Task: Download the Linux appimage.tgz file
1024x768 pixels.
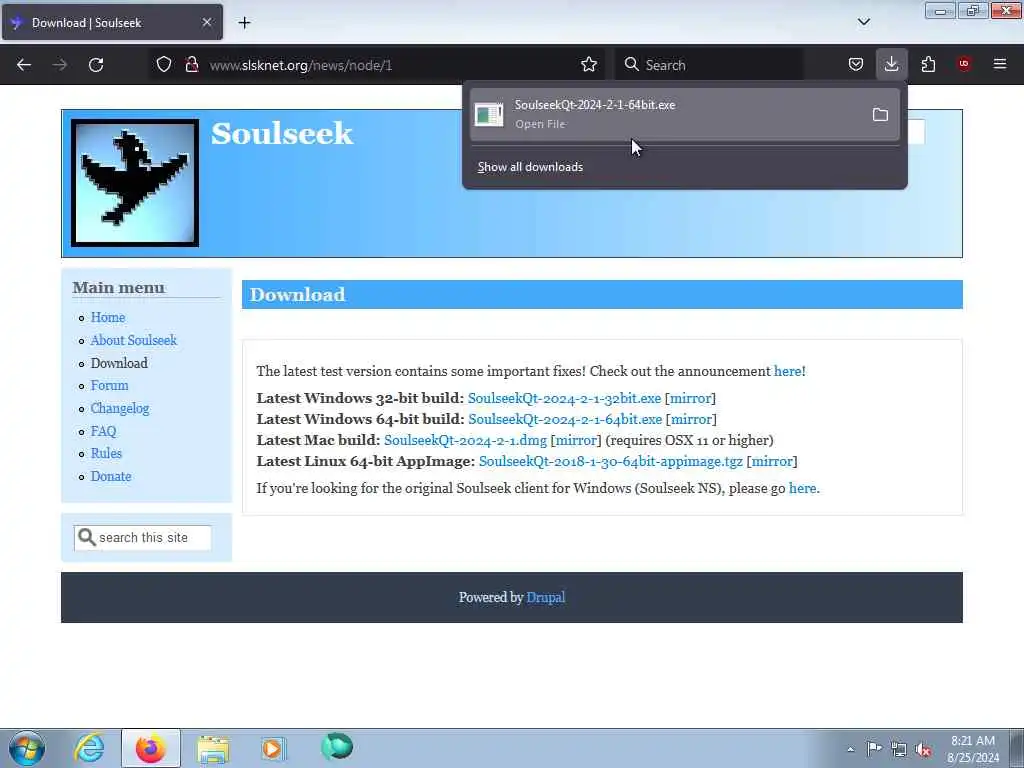Action: pyautogui.click(x=611, y=461)
